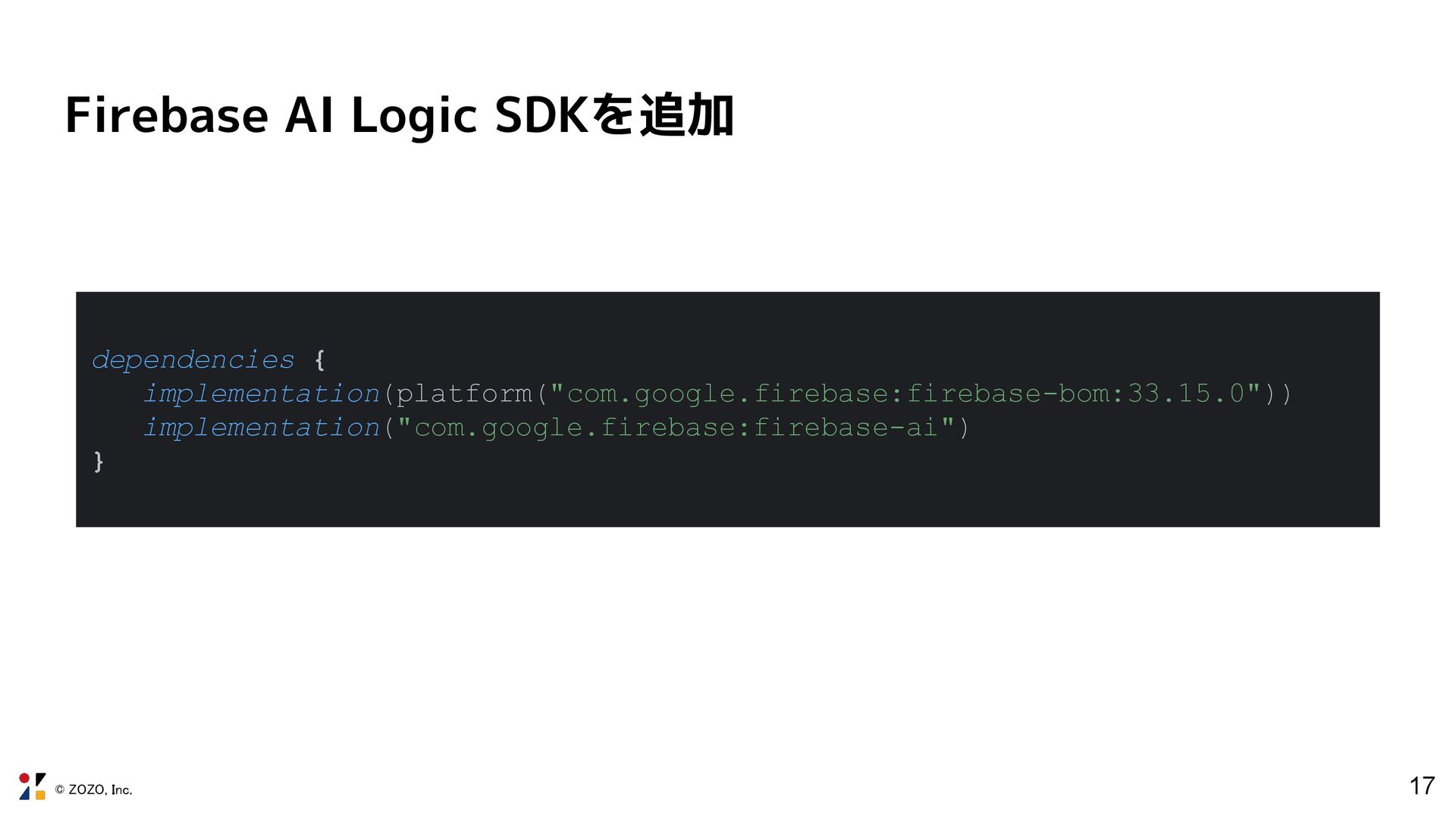The image size is (1456, 819).
Task: Click the SDK text in title
Action: pos(541,116)
